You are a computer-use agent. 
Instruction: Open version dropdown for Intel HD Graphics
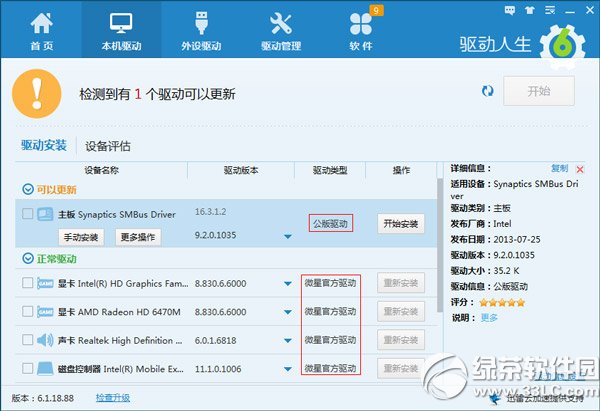tap(288, 284)
